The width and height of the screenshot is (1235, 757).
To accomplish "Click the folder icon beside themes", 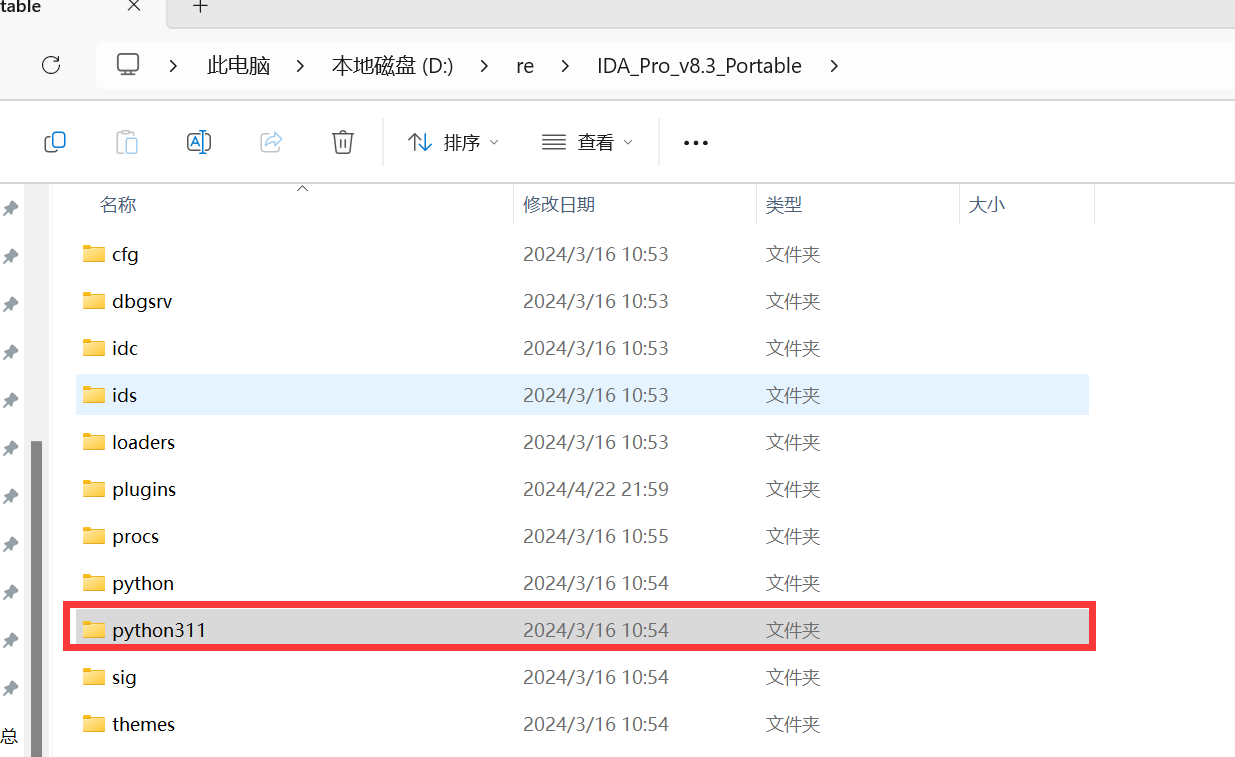I will tap(94, 724).
